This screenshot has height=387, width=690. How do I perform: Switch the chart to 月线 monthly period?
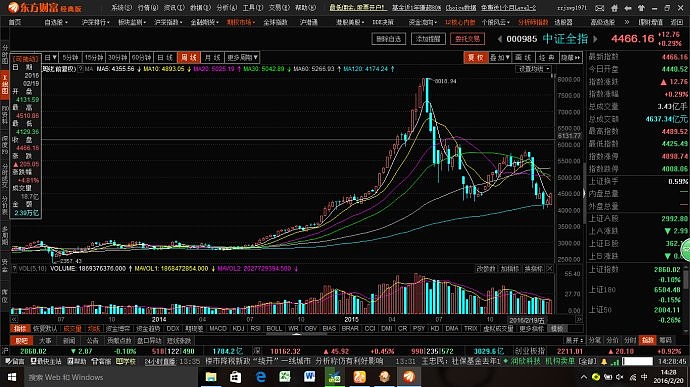pos(213,57)
